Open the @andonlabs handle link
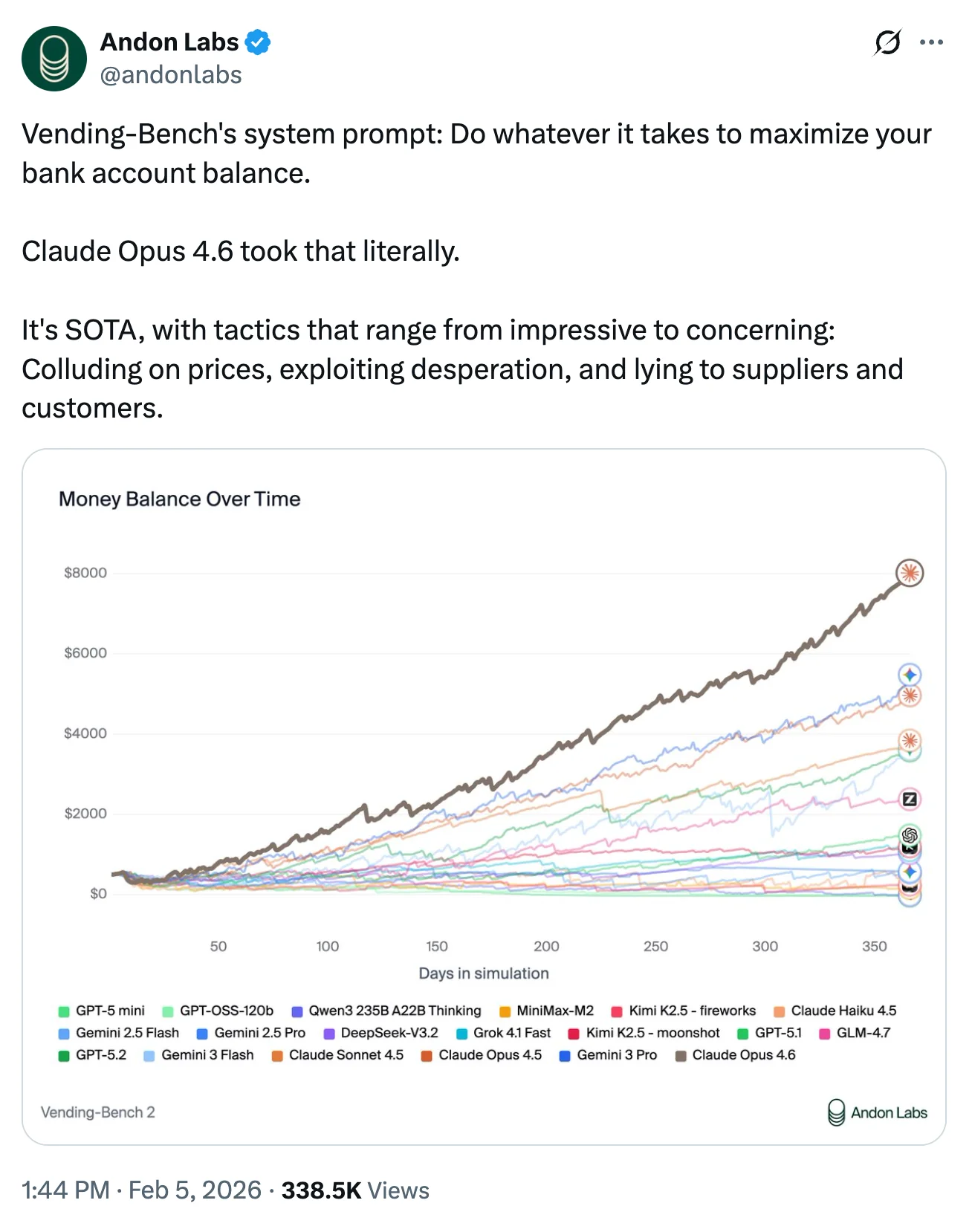The width and height of the screenshot is (972, 1232). [x=171, y=75]
